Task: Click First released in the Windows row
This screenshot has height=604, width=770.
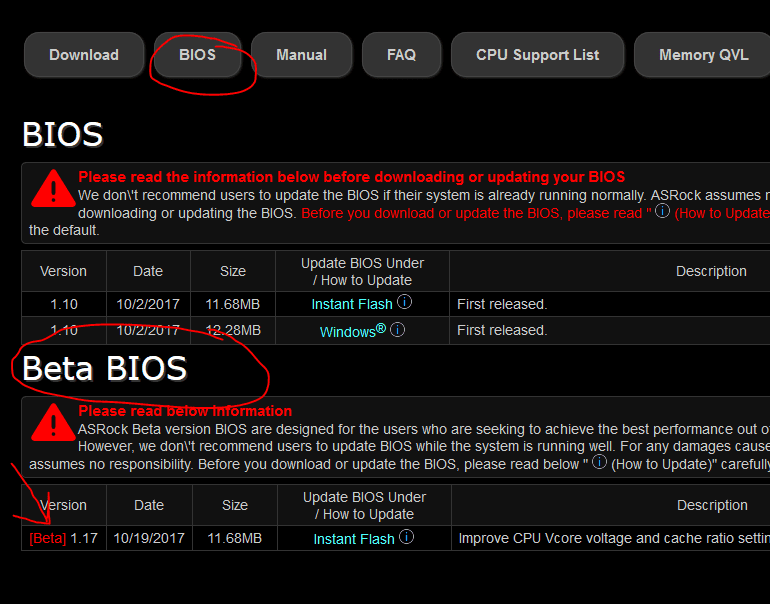Action: tap(502, 330)
